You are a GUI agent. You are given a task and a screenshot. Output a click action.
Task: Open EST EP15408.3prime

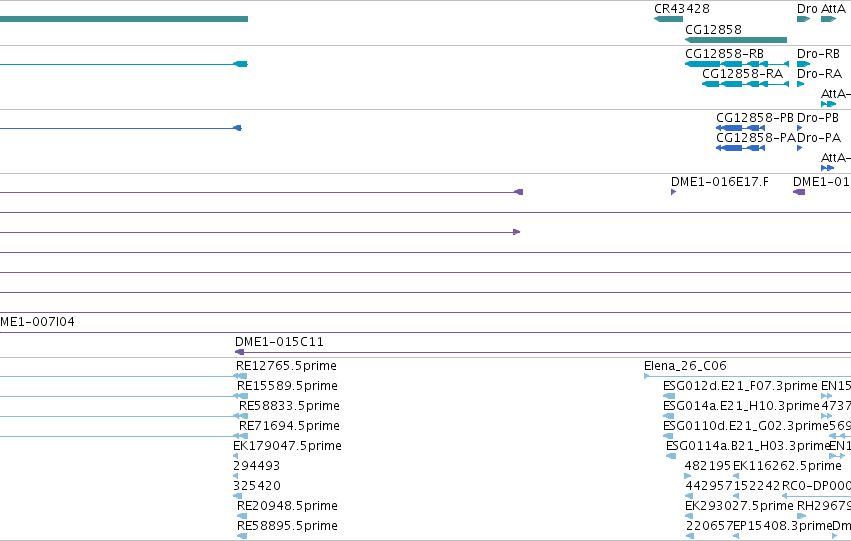point(782,526)
